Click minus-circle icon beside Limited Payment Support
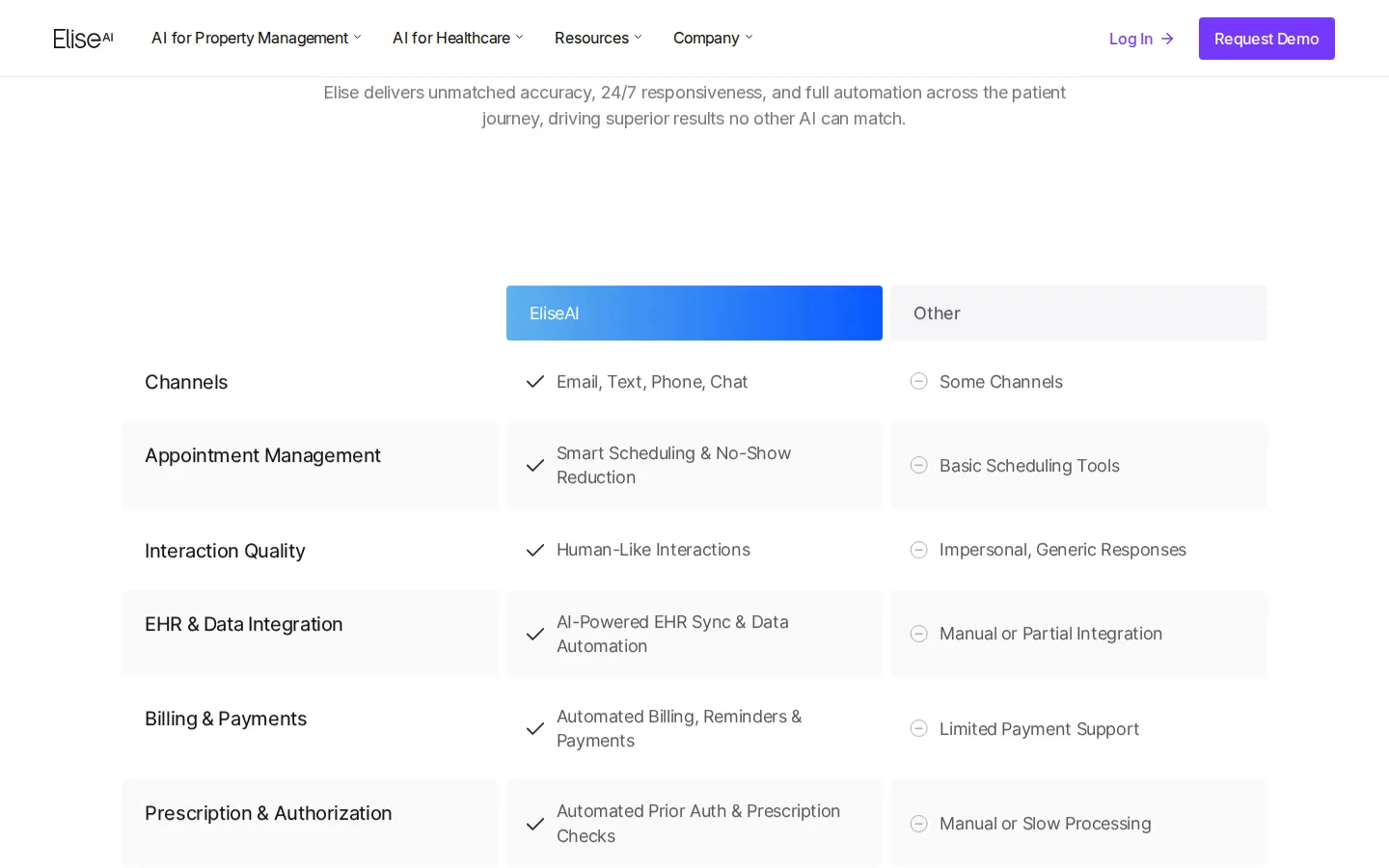The height and width of the screenshot is (868, 1389). coord(919,728)
